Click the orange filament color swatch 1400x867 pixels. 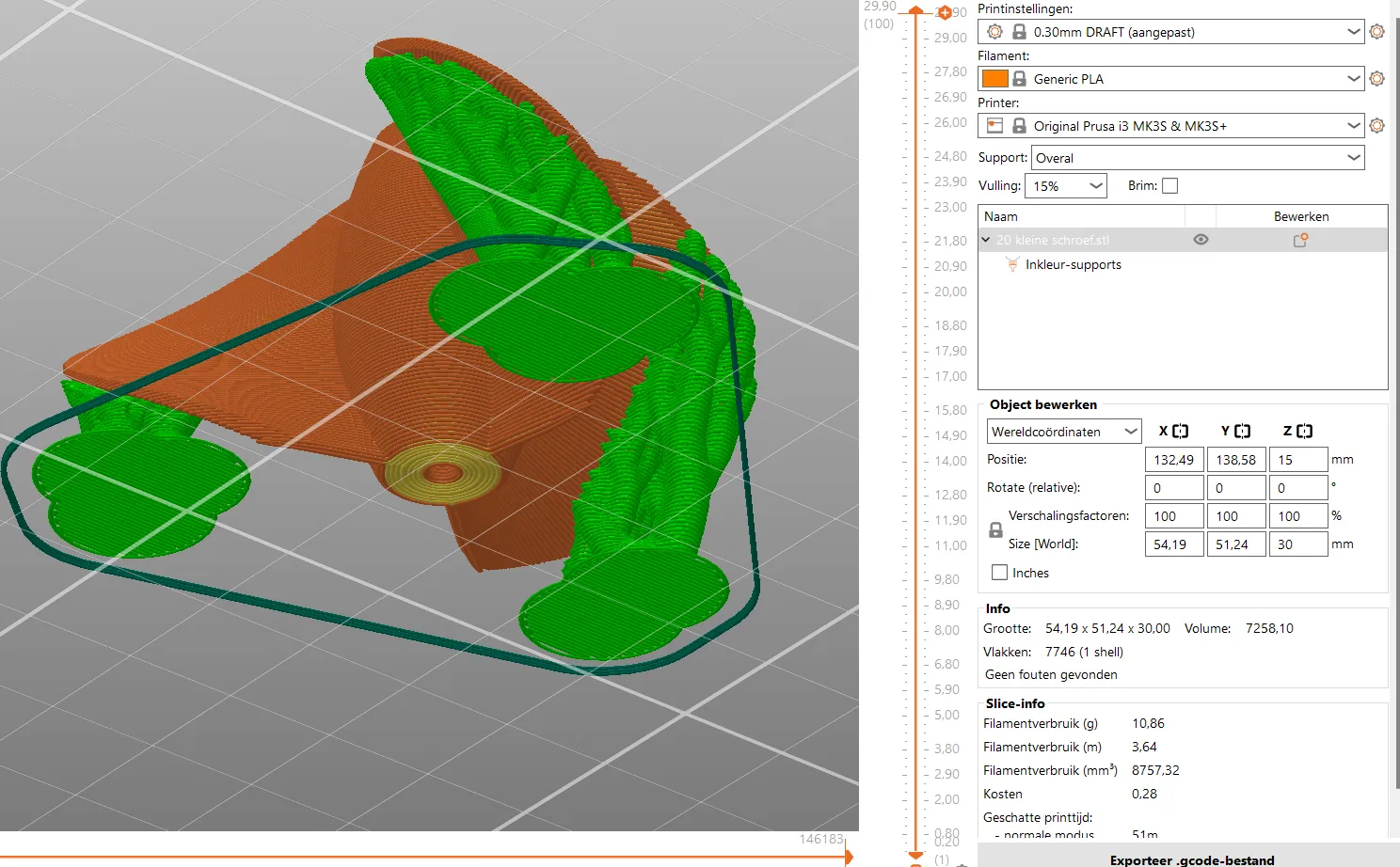pyautogui.click(x=994, y=79)
